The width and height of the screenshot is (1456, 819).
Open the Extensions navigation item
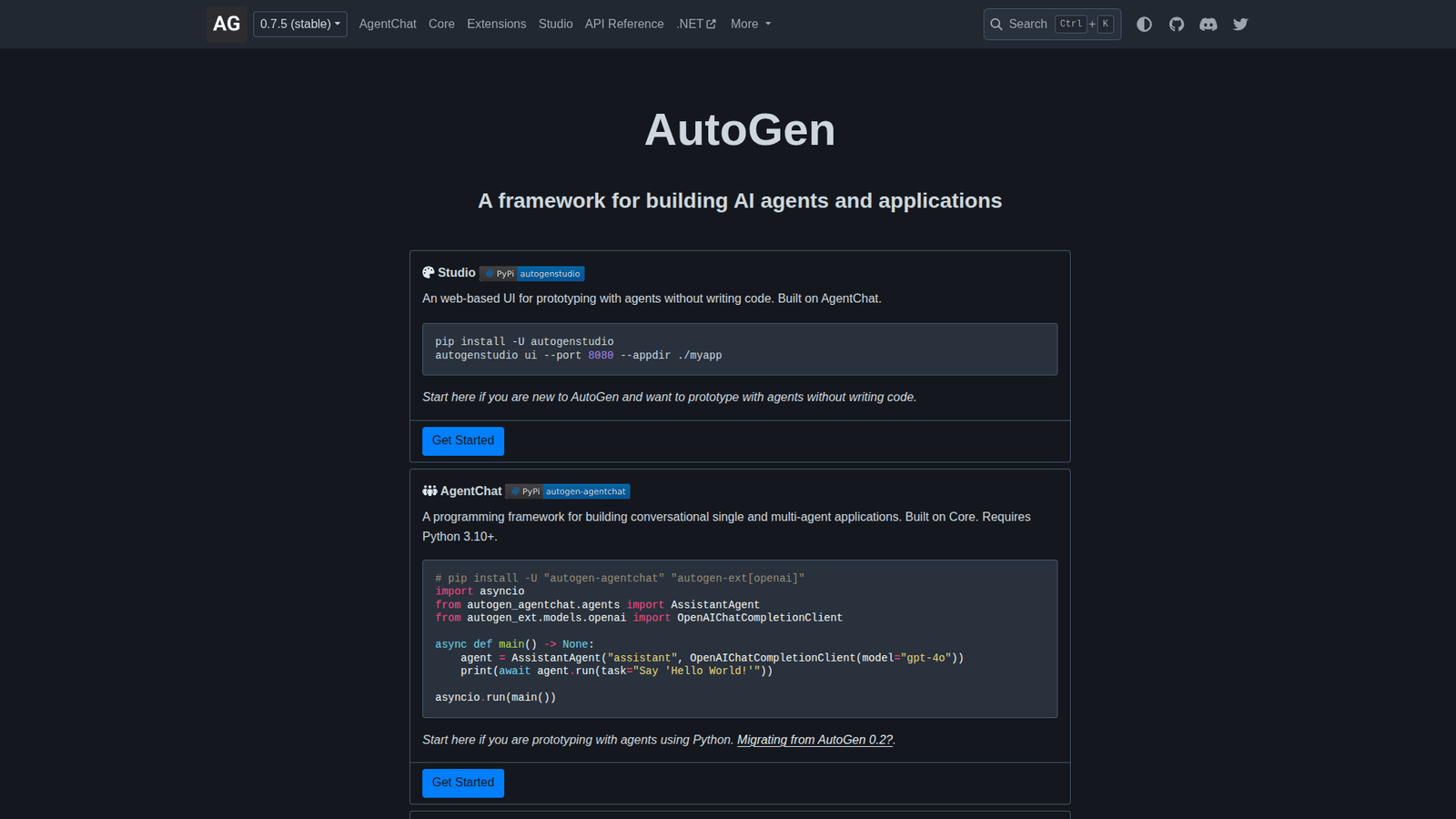[x=496, y=25]
